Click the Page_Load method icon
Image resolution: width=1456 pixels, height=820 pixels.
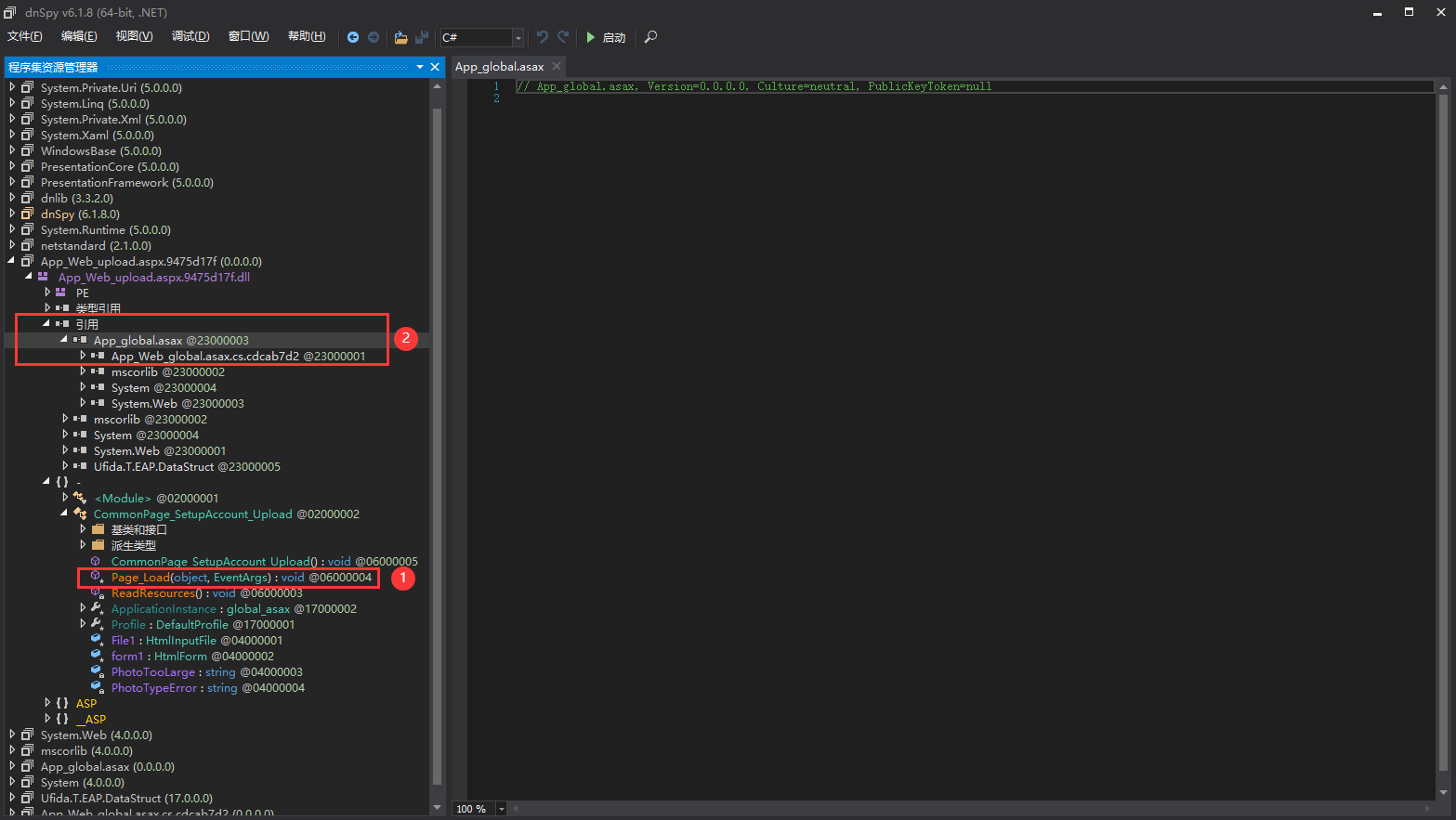click(97, 577)
